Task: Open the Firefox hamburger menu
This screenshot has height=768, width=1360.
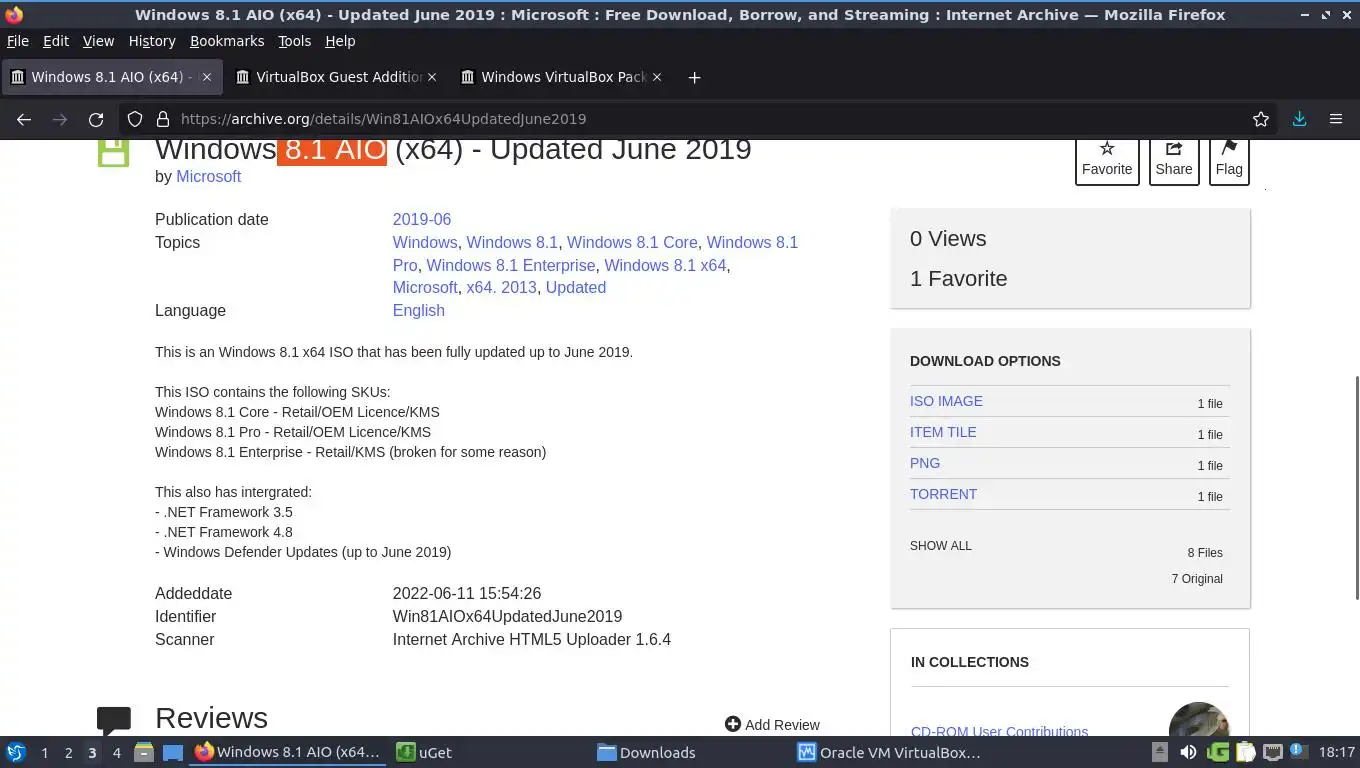Action: (1336, 119)
